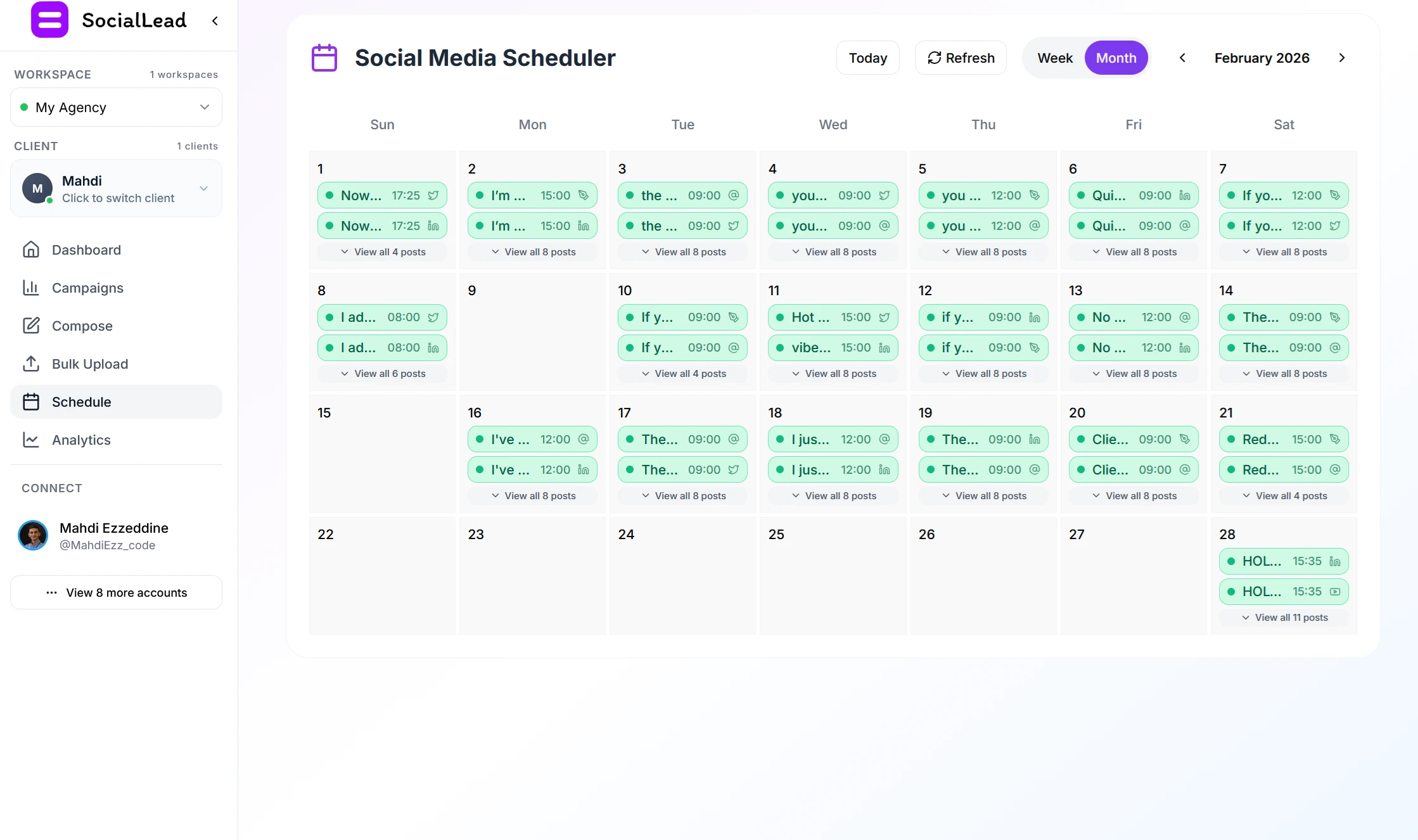Click the purple calendar icon beside the title
This screenshot has height=840, width=1418.
click(324, 58)
